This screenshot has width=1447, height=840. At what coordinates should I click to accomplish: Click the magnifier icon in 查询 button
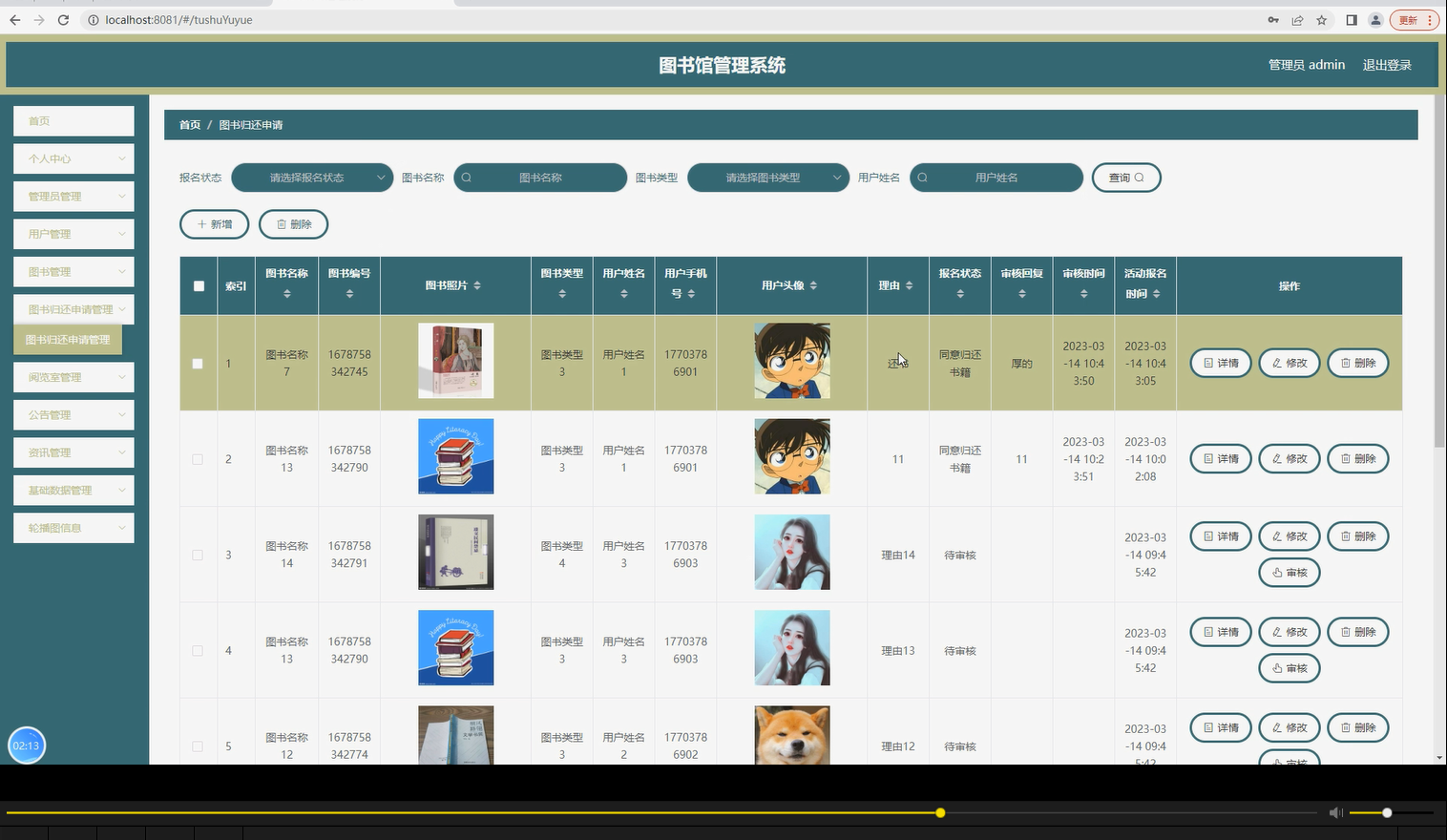point(1139,178)
